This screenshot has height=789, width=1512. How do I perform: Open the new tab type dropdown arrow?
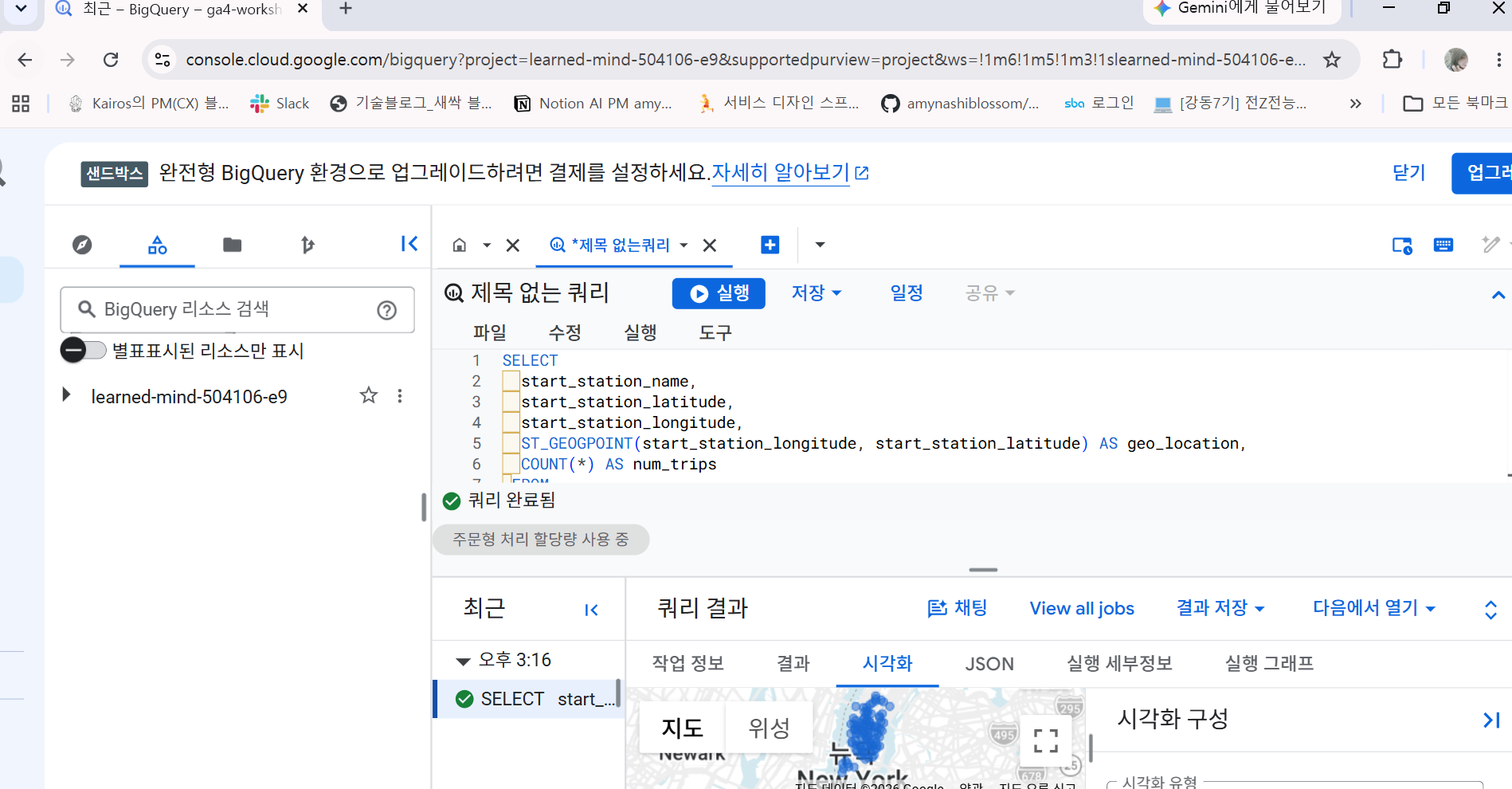pos(820,245)
